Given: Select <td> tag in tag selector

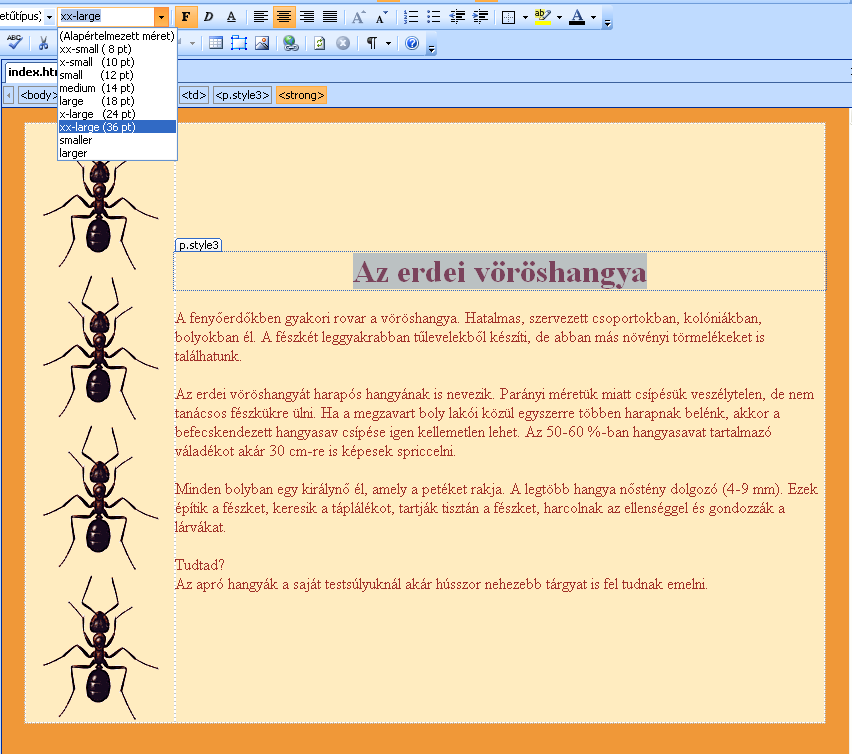Looking at the screenshot, I should point(194,95).
